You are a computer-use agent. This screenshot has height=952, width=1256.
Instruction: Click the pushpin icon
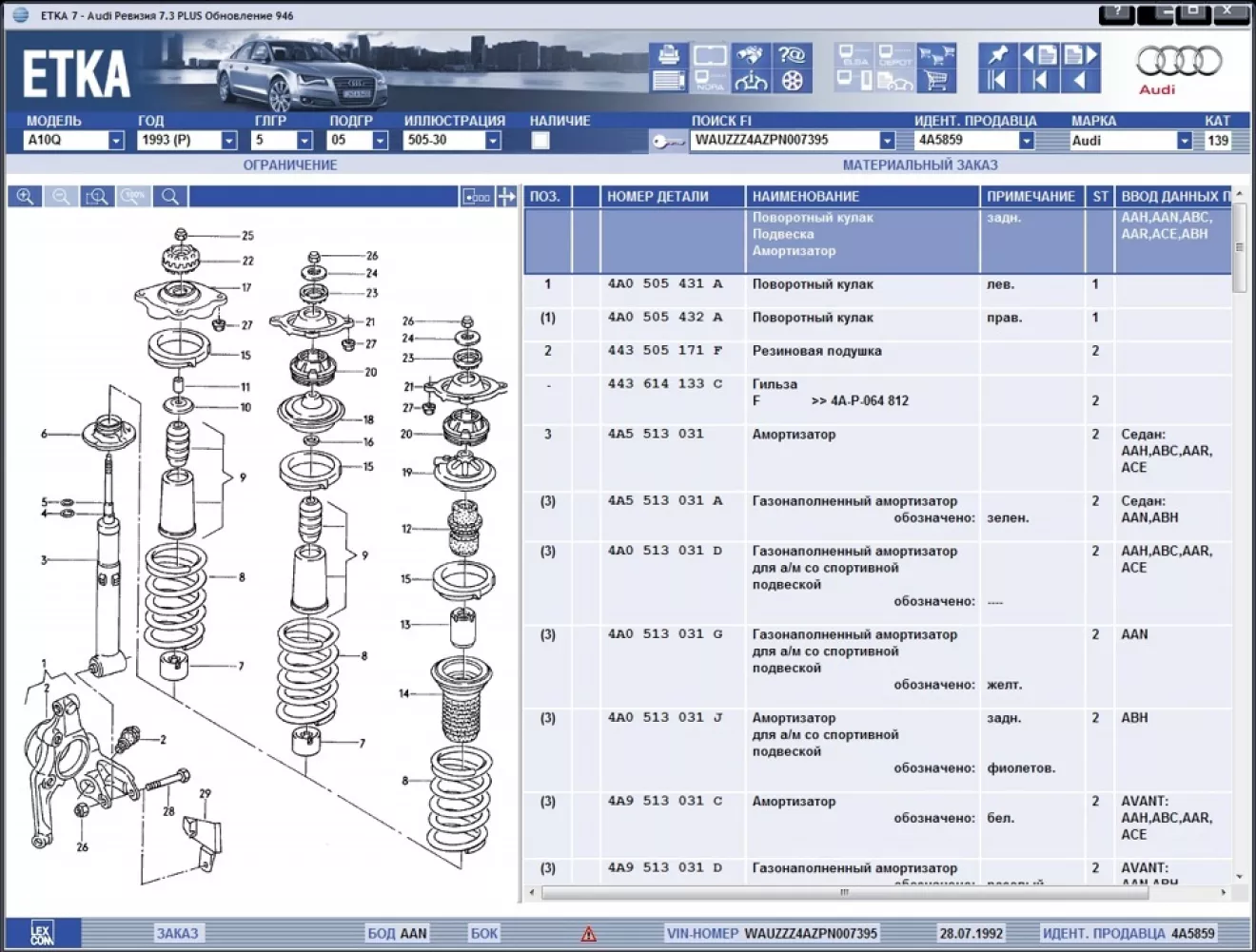click(998, 54)
